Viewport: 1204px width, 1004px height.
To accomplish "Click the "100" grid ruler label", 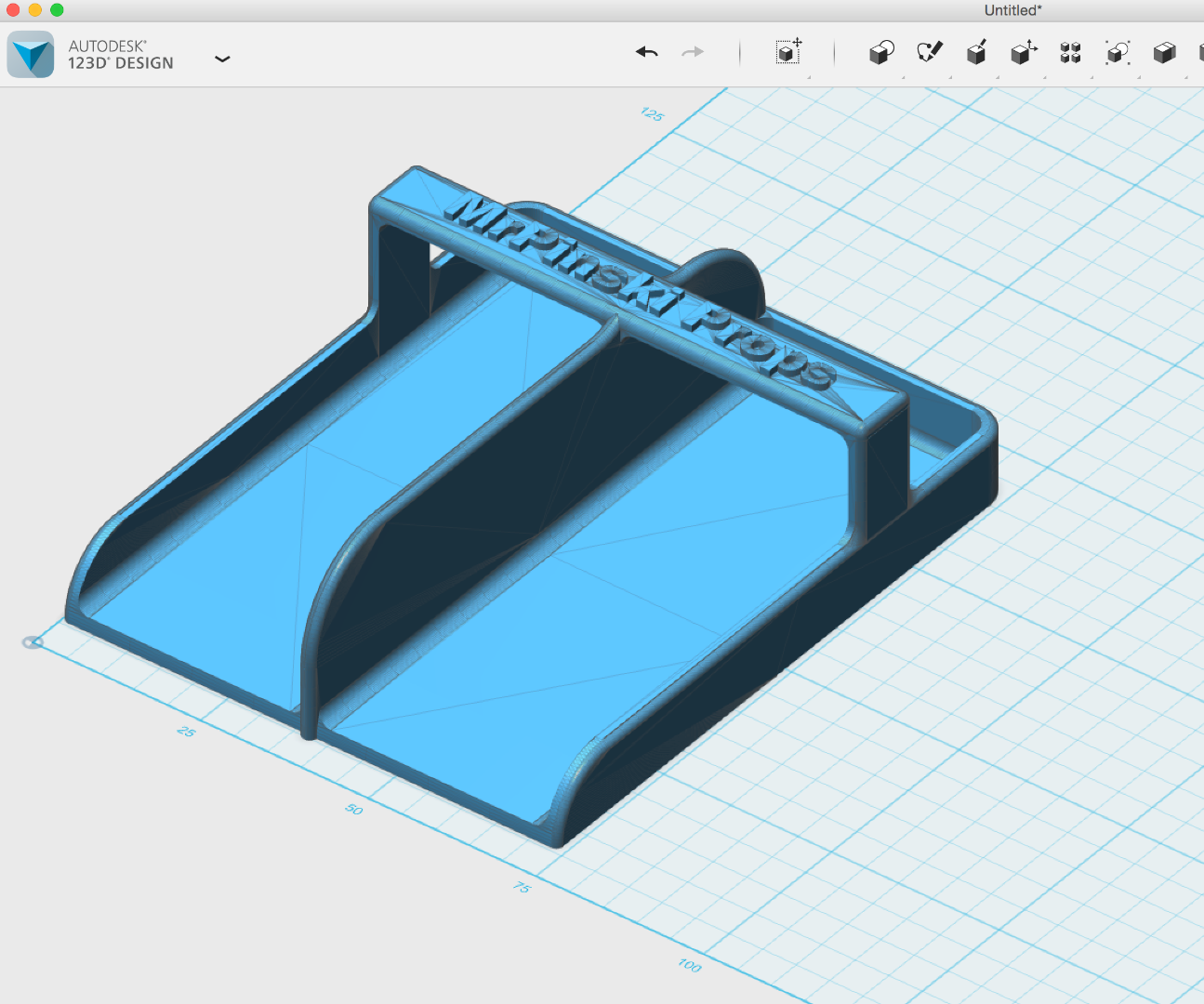I will pos(690,966).
